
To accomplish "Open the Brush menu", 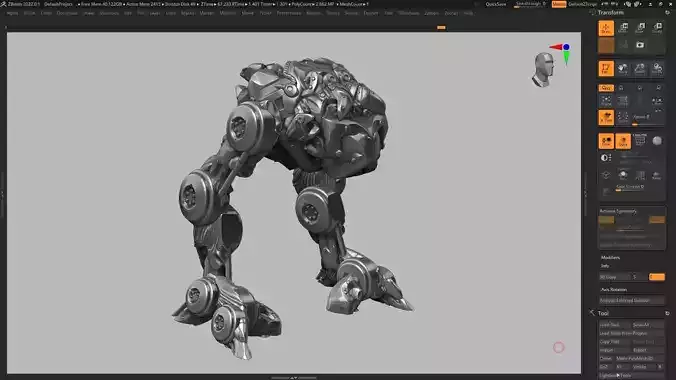I will tap(30, 13).
